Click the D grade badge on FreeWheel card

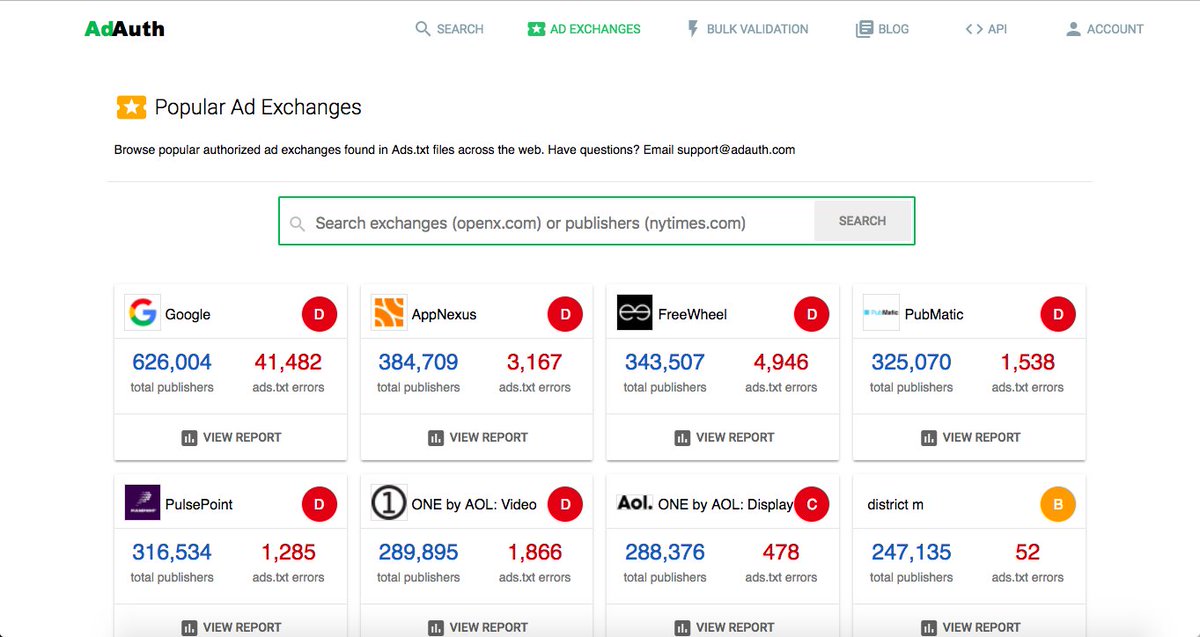click(812, 314)
